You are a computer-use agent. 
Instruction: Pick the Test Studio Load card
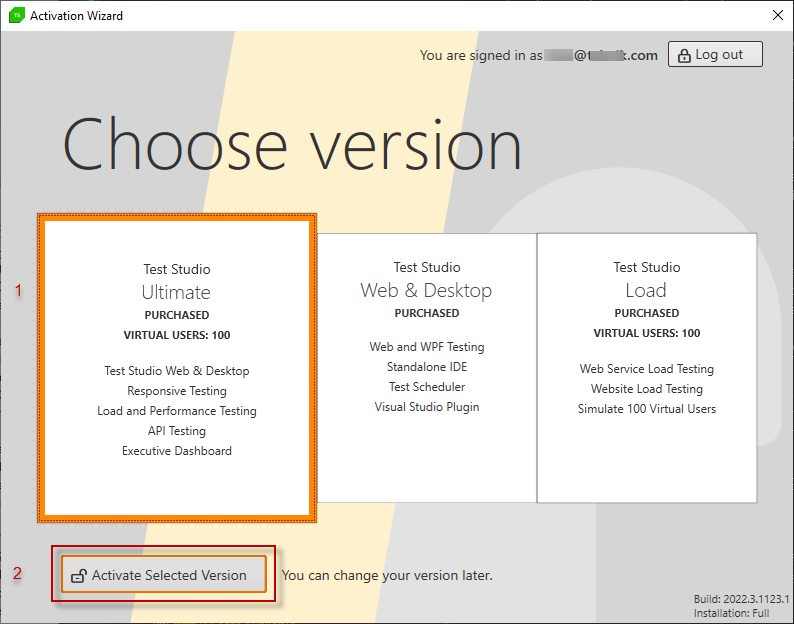[x=647, y=368]
